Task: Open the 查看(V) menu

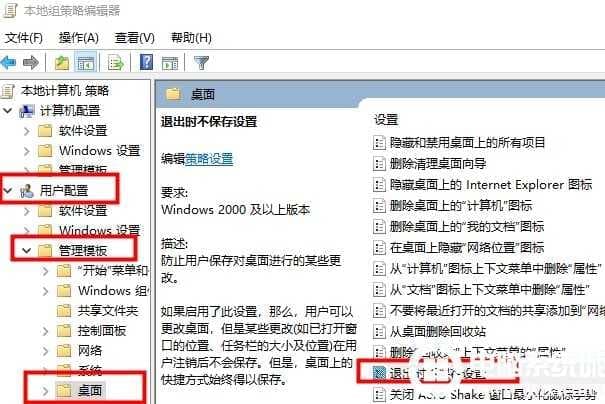Action: coord(135,38)
